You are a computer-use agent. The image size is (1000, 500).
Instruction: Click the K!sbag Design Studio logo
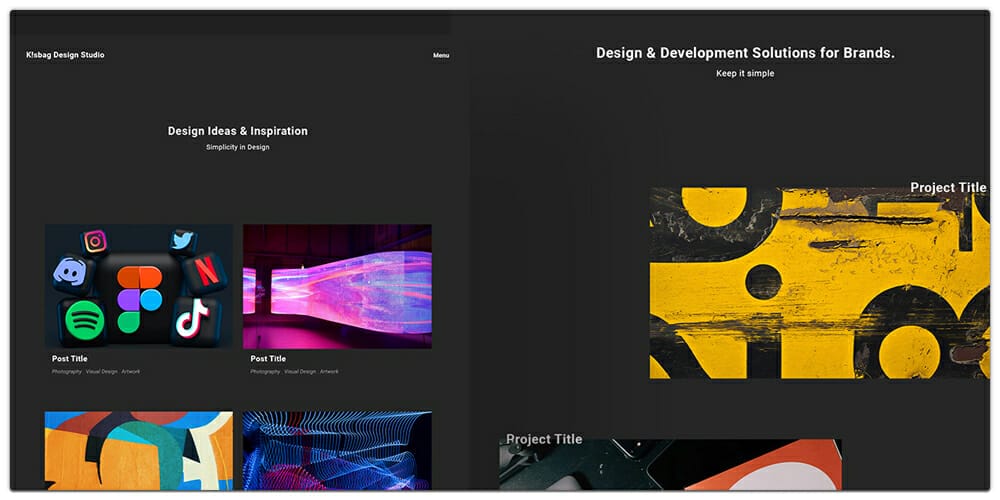point(65,55)
